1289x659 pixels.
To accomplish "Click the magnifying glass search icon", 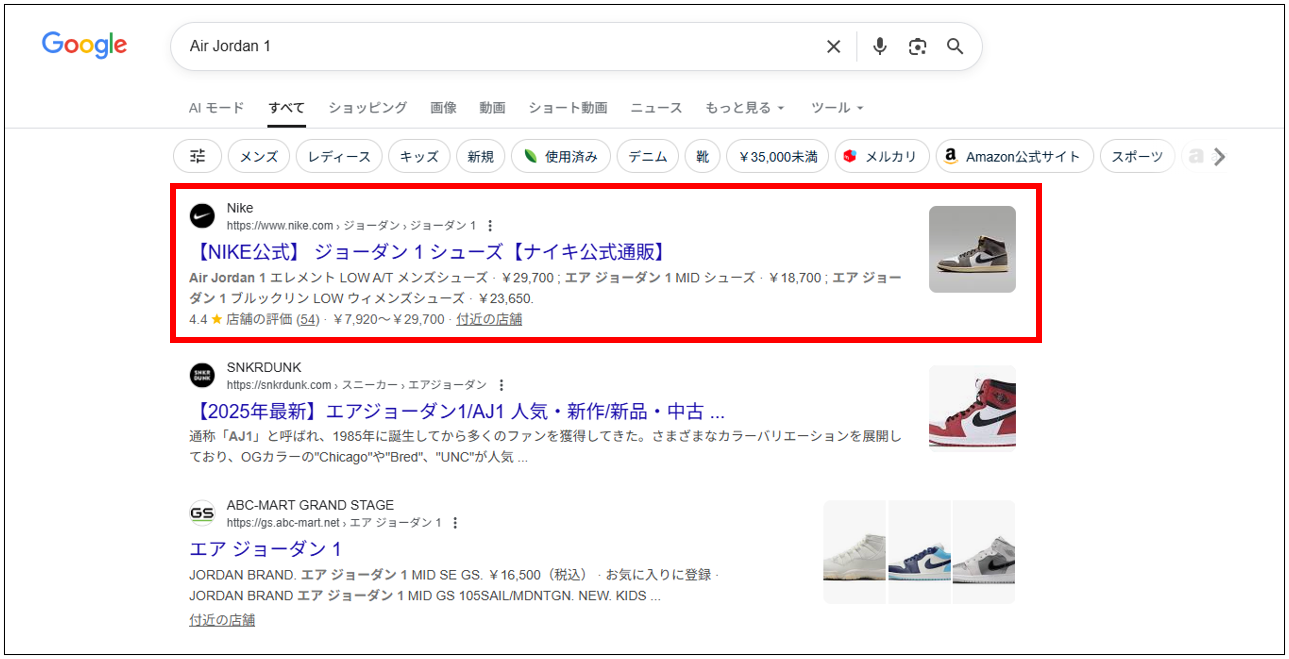I will 954,46.
